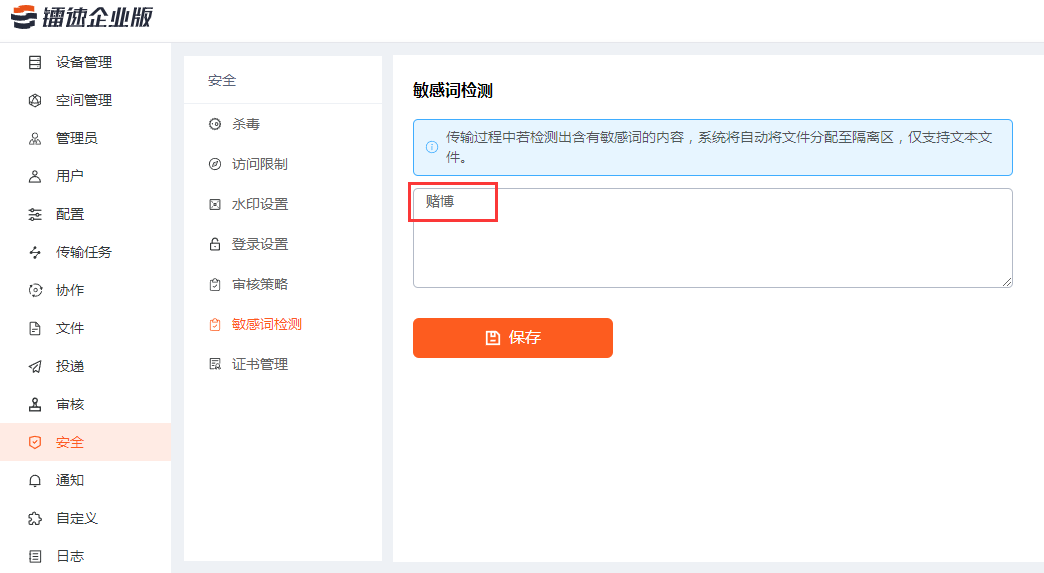Click the orange 保存 button
This screenshot has height=573, width=1044.
tap(513, 338)
